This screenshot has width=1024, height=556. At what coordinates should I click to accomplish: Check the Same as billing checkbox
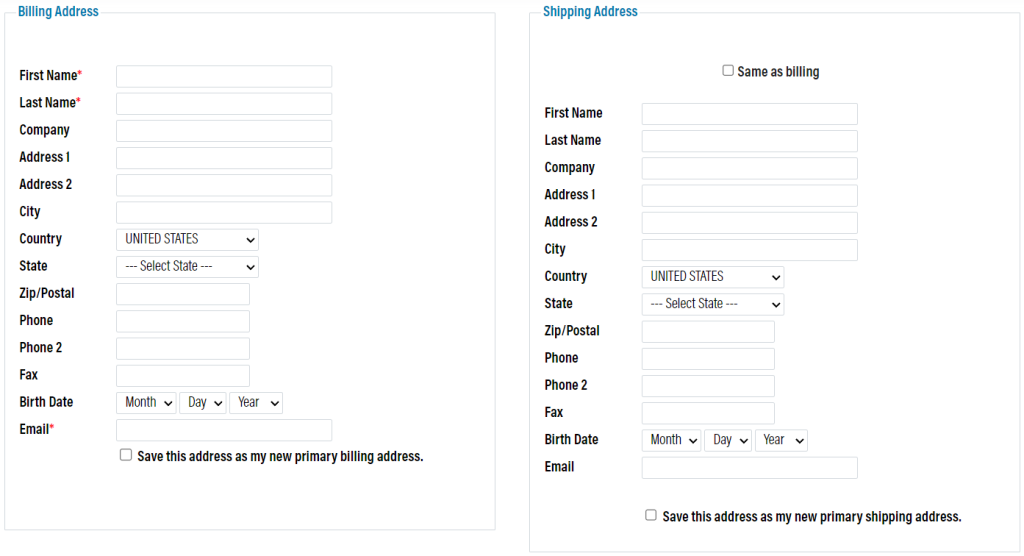[x=728, y=71]
